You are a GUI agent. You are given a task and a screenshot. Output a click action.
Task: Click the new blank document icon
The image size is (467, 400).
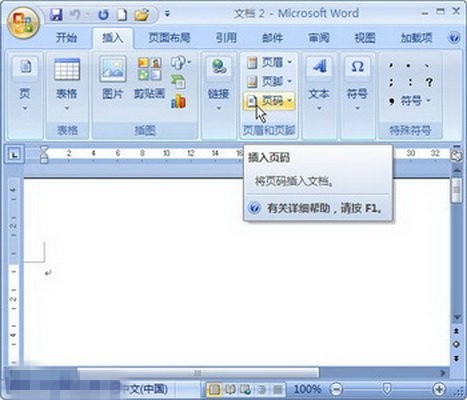point(122,15)
